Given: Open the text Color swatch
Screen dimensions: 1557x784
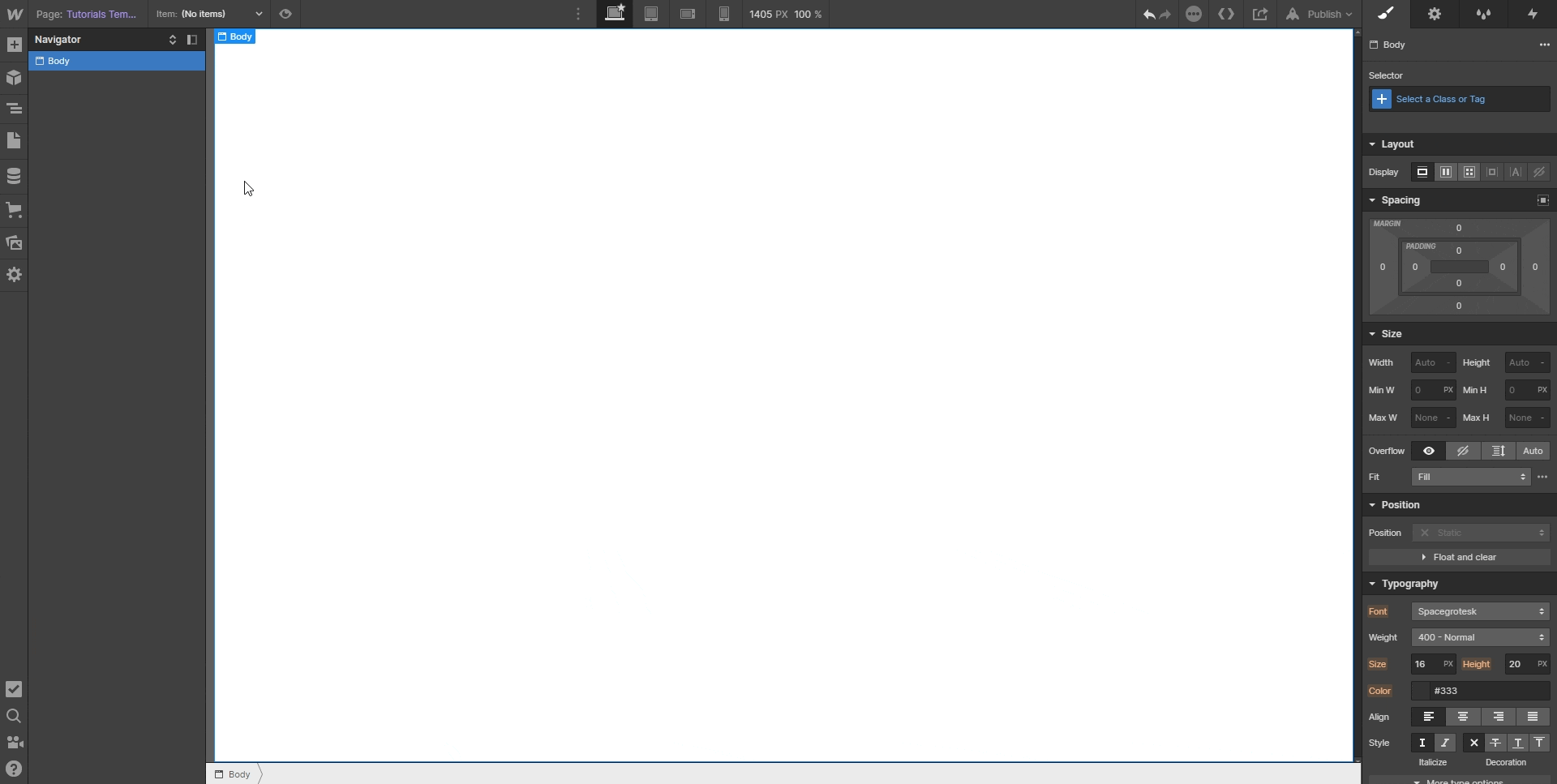Looking at the screenshot, I should 1421,691.
